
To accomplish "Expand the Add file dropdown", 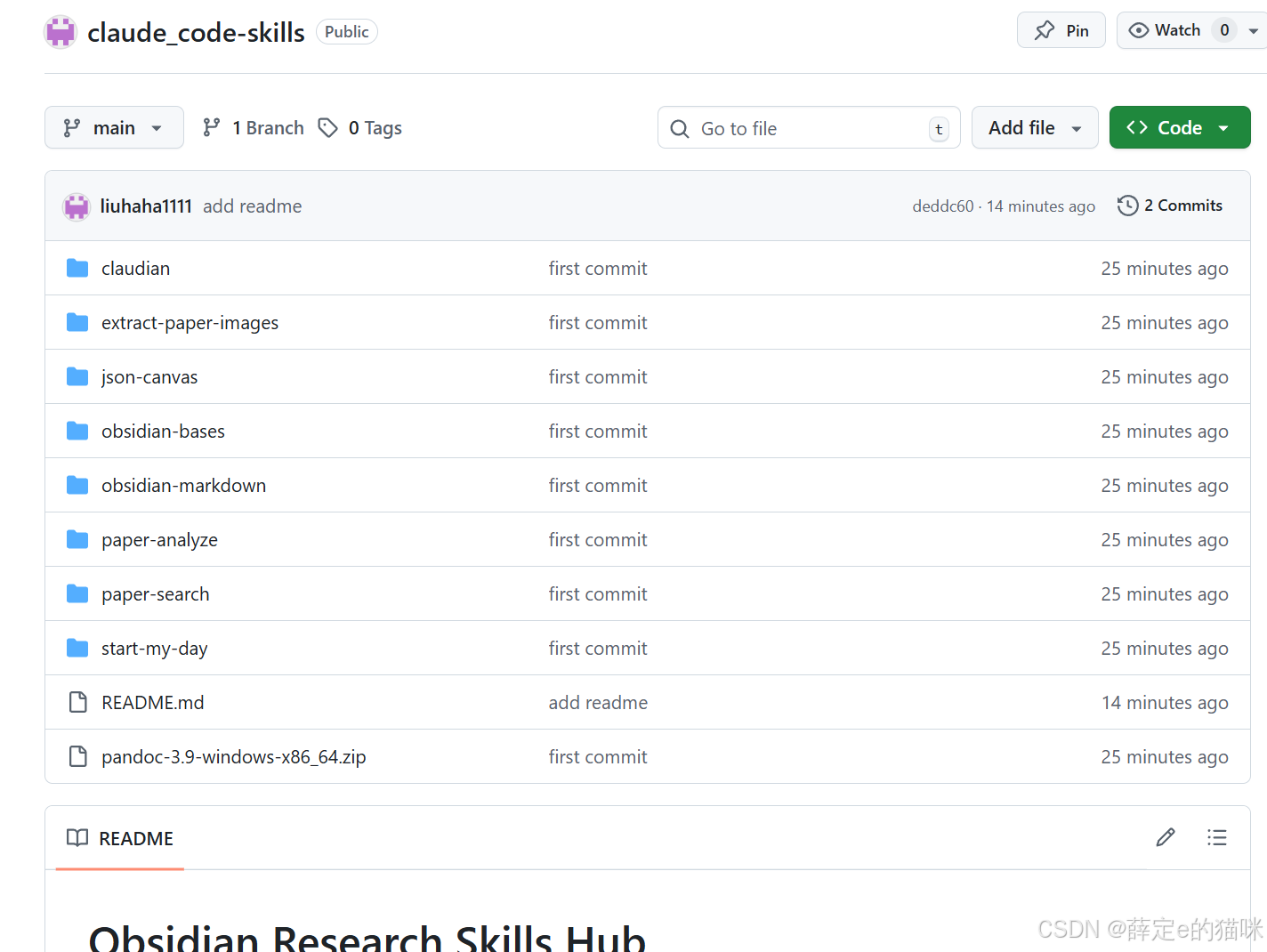I will [1035, 127].
